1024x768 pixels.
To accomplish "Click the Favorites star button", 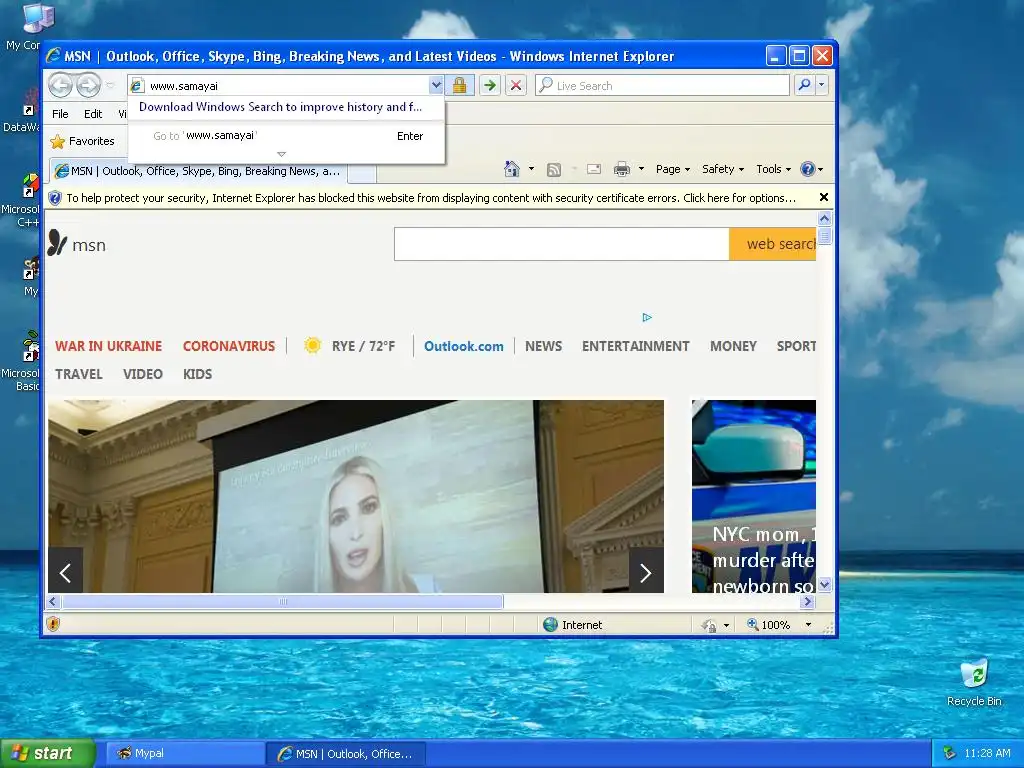I will [82, 141].
